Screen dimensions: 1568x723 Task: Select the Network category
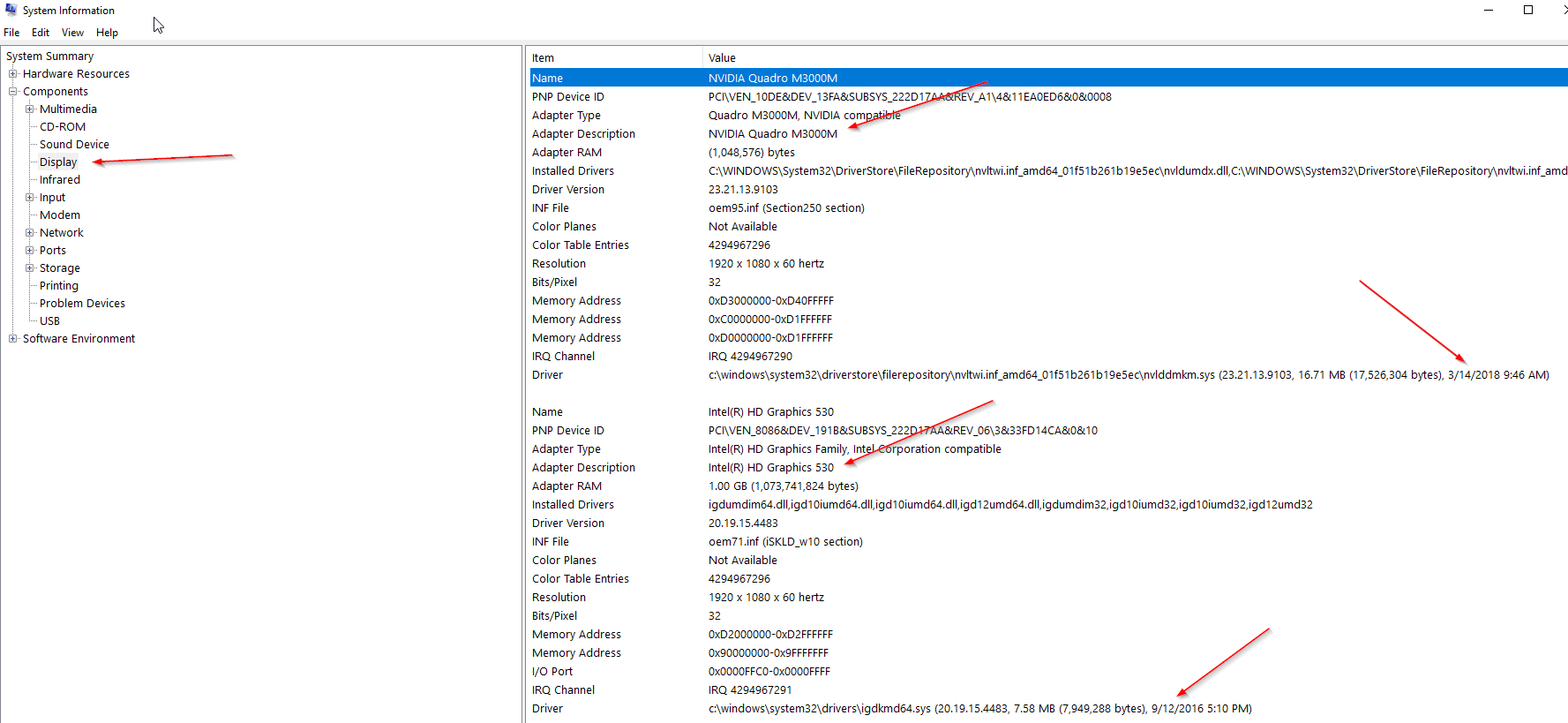point(61,233)
